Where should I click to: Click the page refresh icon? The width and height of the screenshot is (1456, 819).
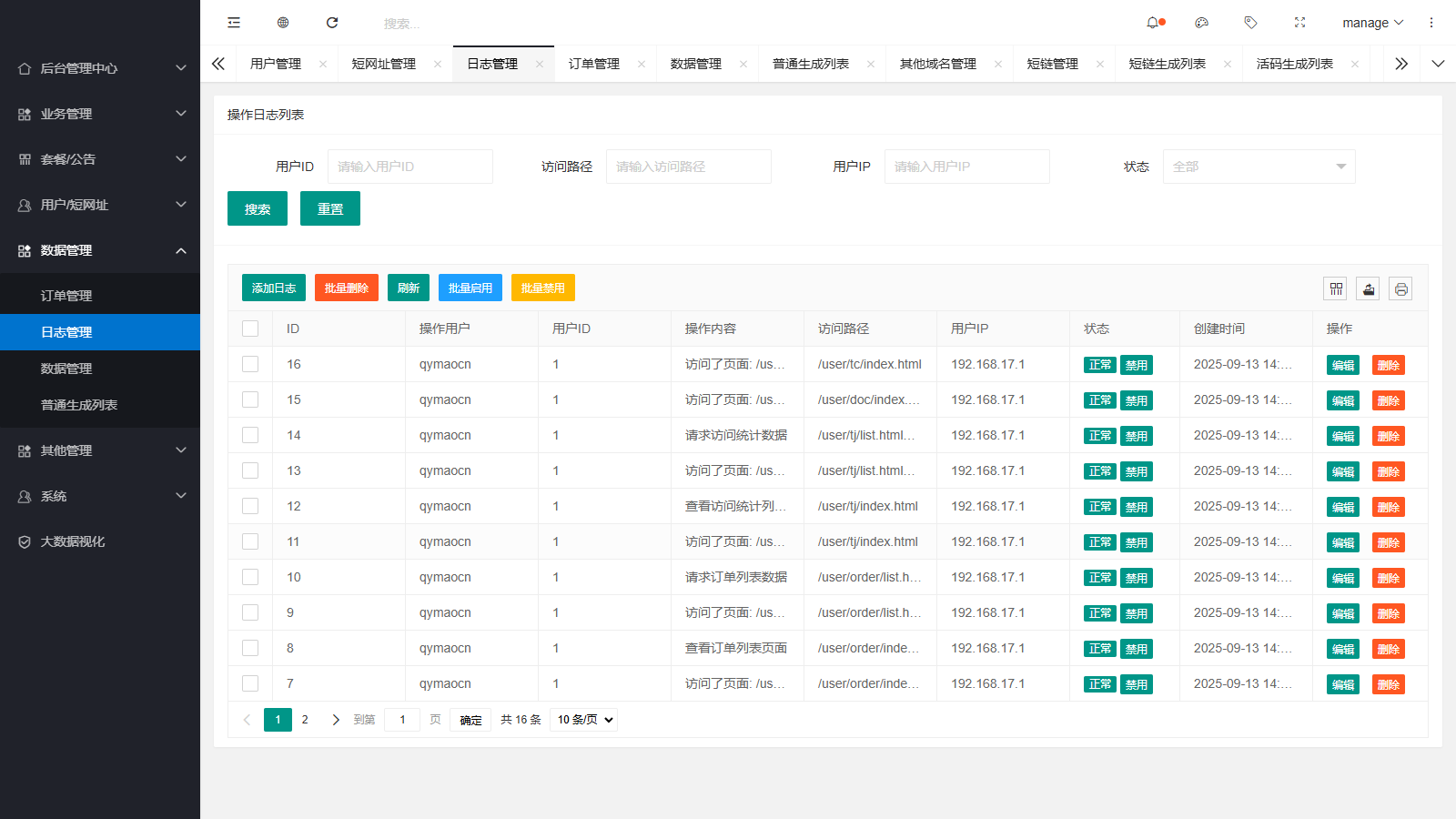click(331, 22)
